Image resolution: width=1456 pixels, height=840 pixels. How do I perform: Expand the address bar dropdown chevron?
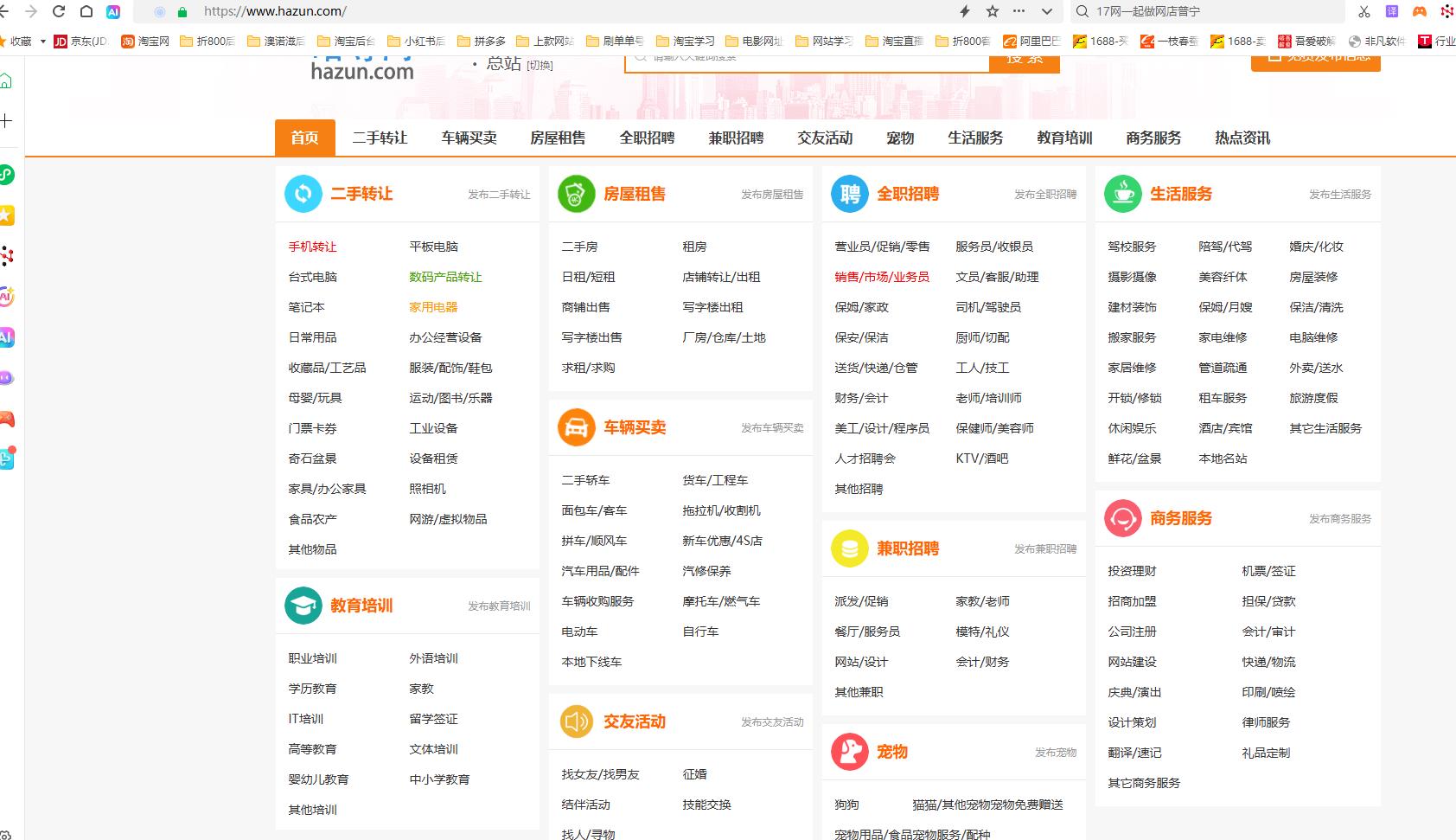(x=1047, y=11)
